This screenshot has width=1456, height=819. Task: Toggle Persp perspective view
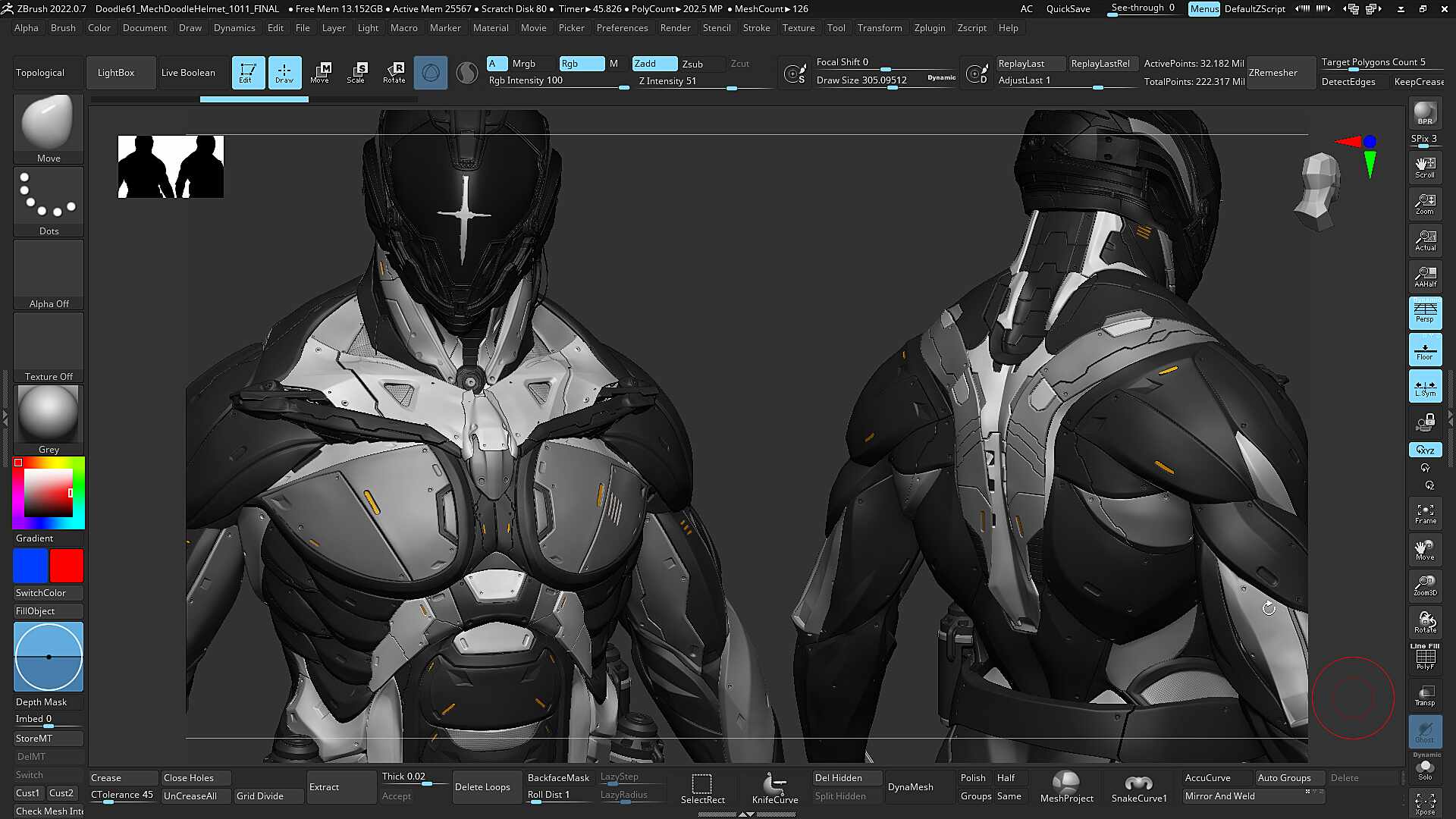tap(1425, 313)
